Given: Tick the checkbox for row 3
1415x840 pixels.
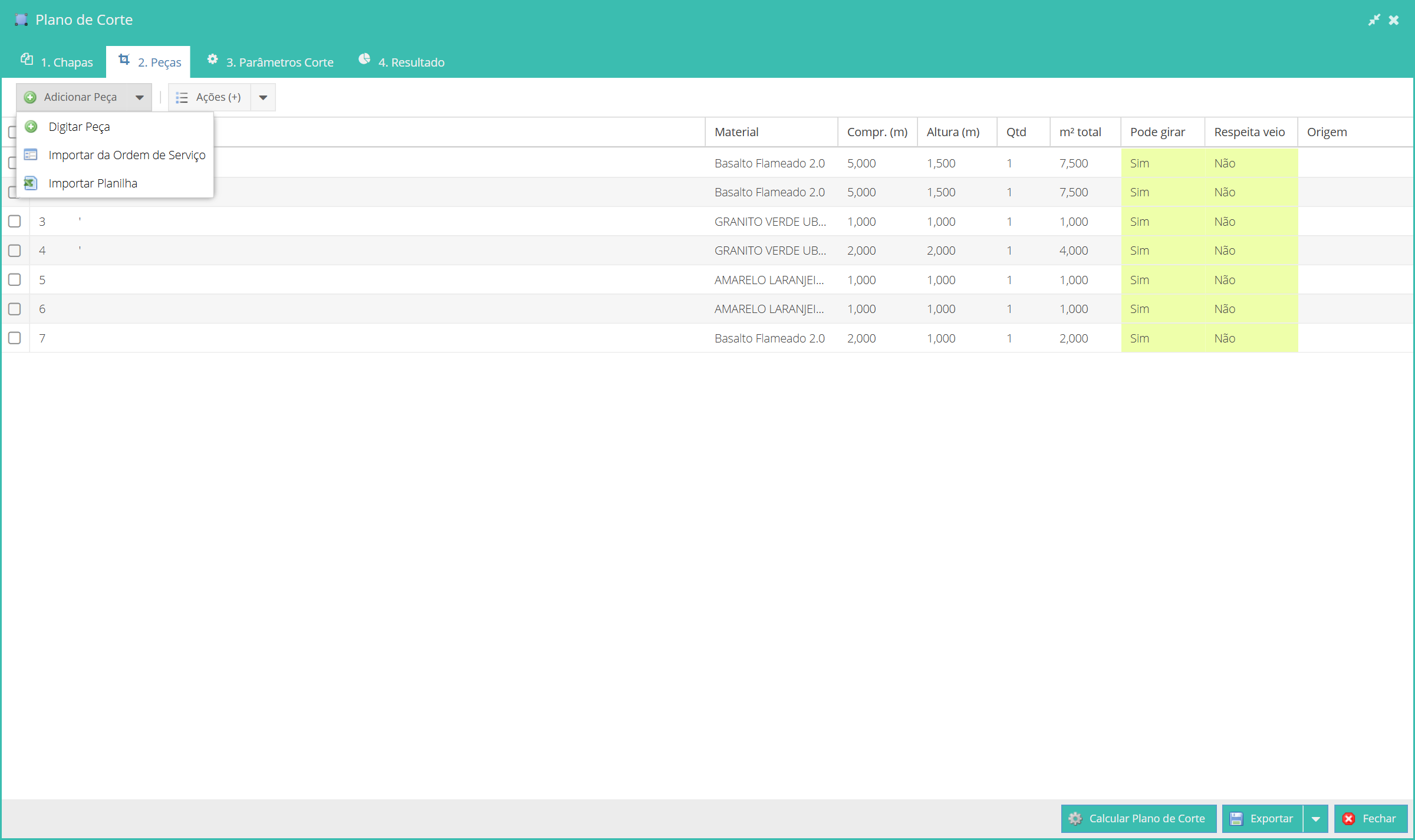Looking at the screenshot, I should click(15, 221).
